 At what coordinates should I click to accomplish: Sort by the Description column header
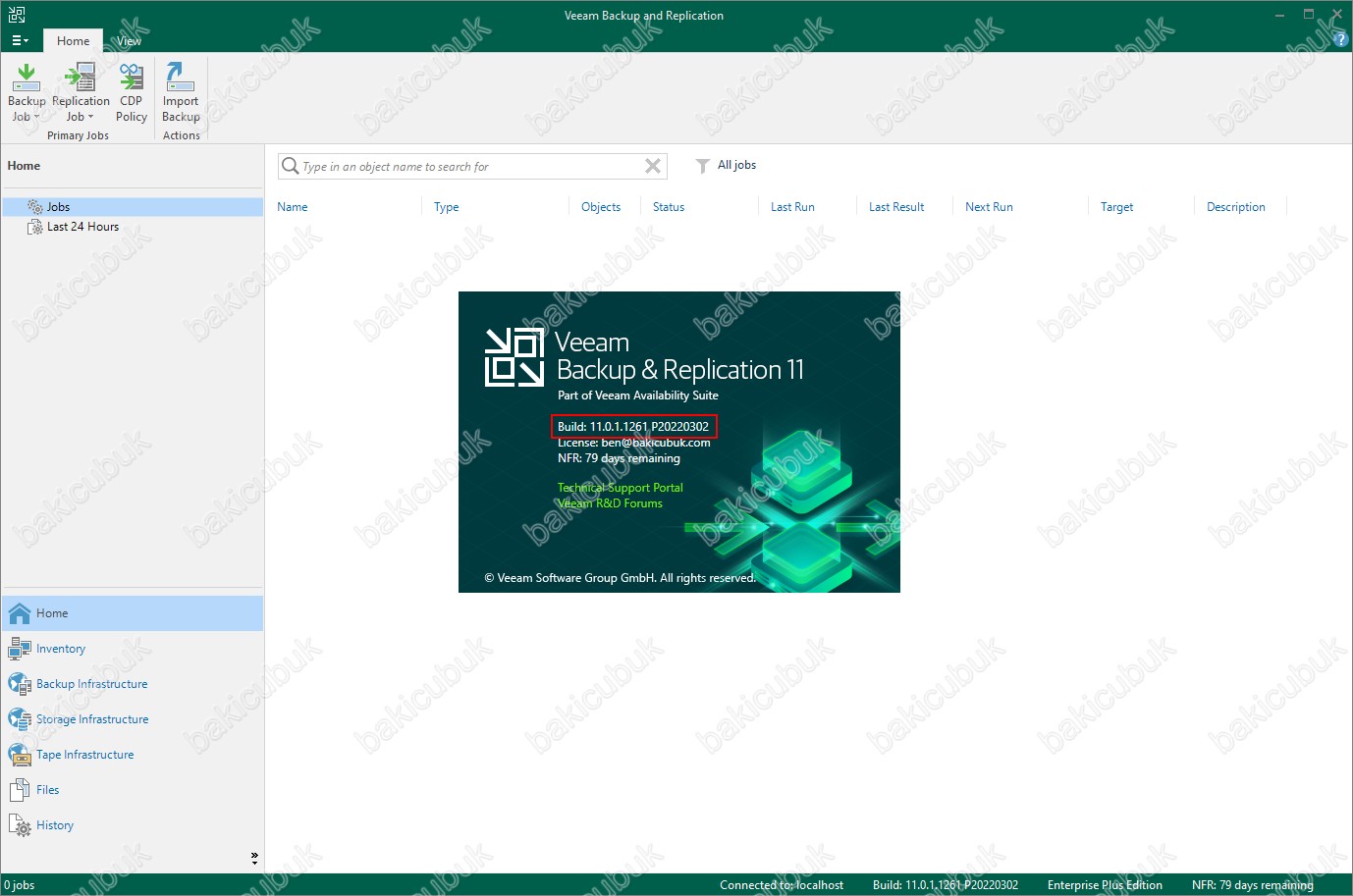click(1236, 207)
